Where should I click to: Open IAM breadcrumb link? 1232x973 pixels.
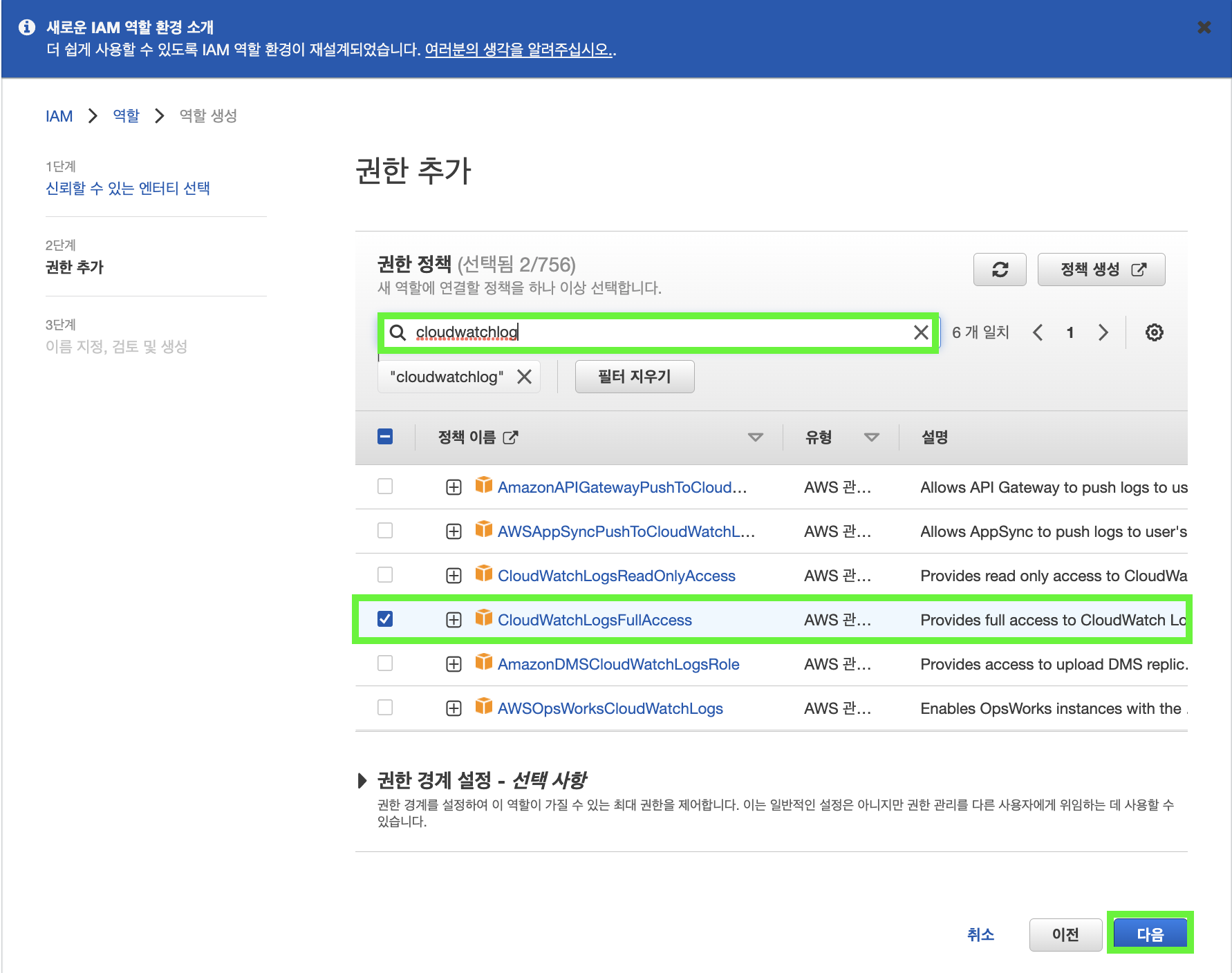pos(59,116)
